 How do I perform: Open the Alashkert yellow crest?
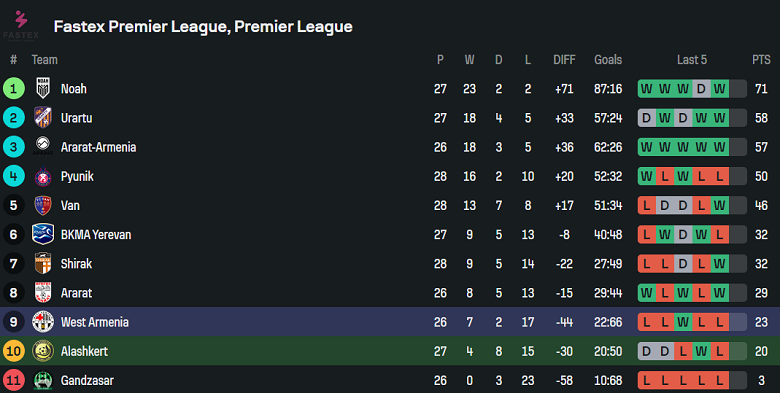point(43,351)
